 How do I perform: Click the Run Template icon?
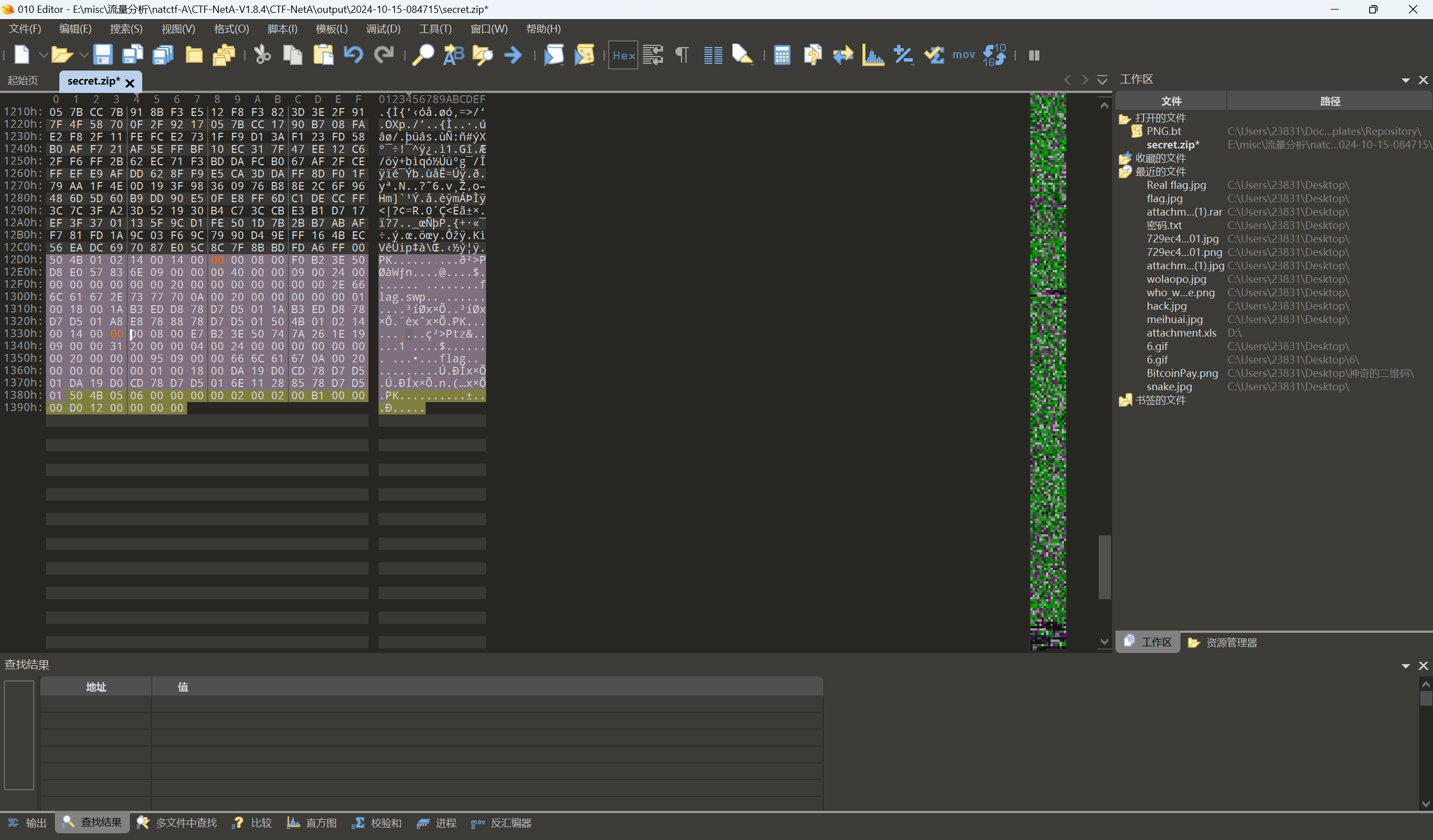(585, 54)
